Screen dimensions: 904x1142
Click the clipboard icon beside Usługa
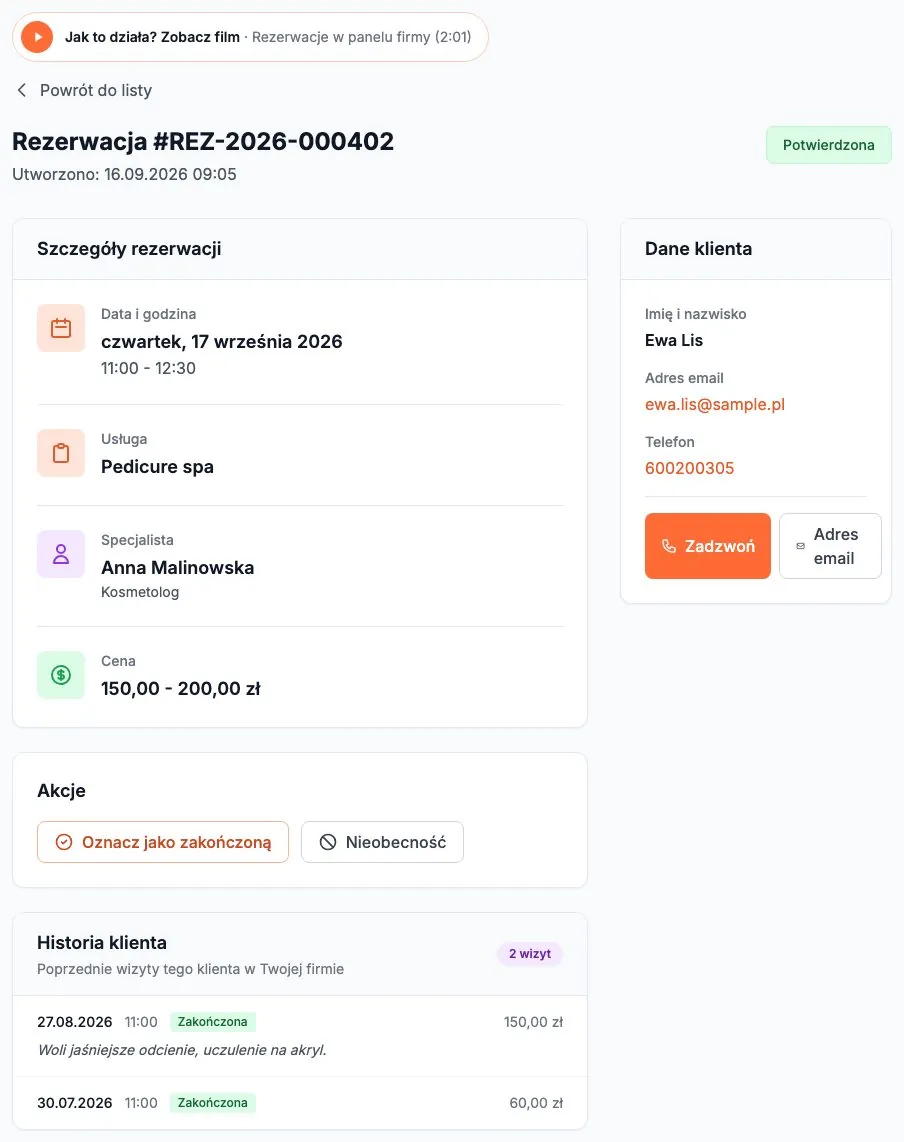pyautogui.click(x=61, y=453)
